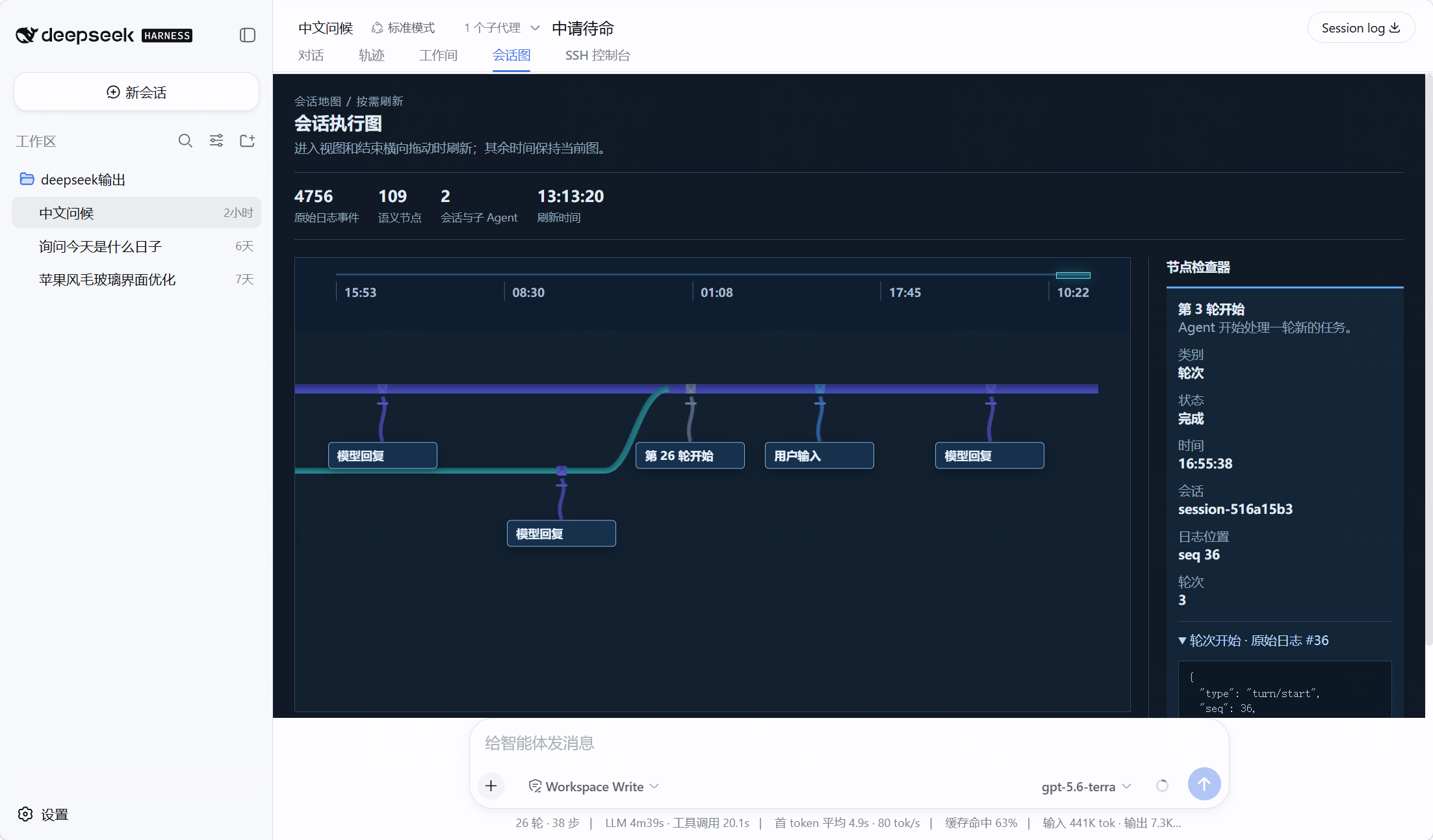Click the 申请待命 status label
1433x840 pixels.
click(582, 29)
